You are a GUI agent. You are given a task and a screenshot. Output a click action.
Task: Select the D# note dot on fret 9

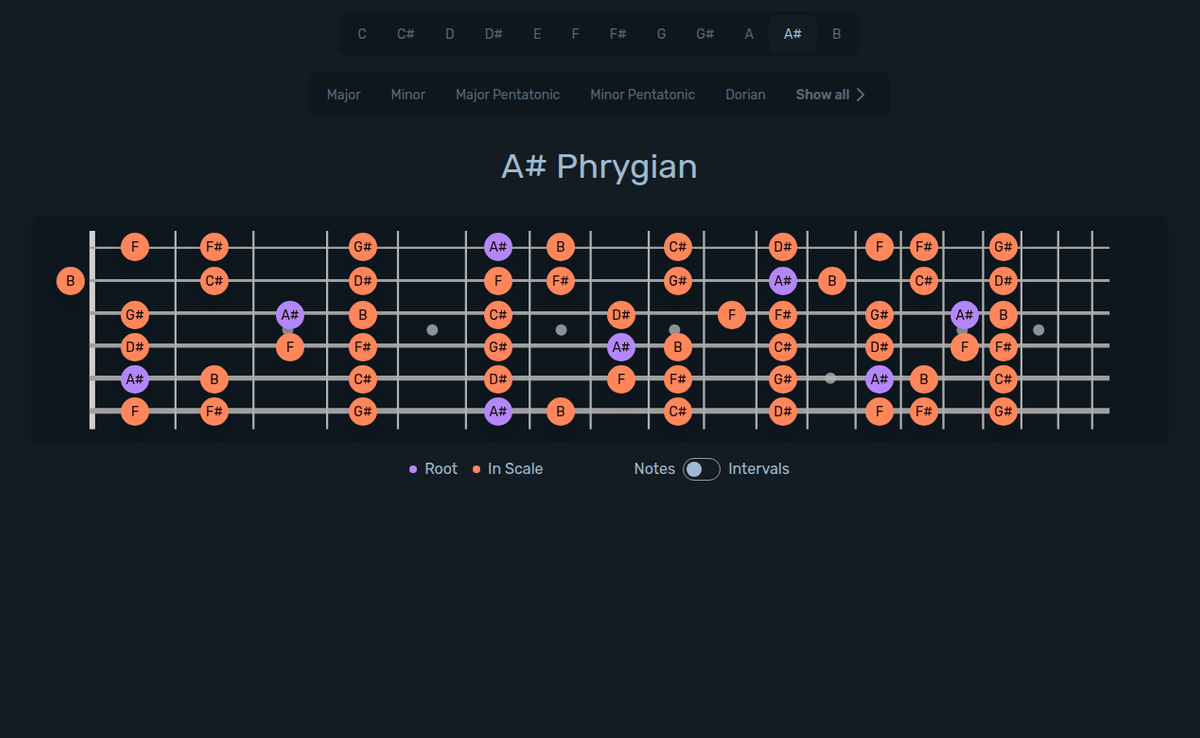[x=621, y=315]
